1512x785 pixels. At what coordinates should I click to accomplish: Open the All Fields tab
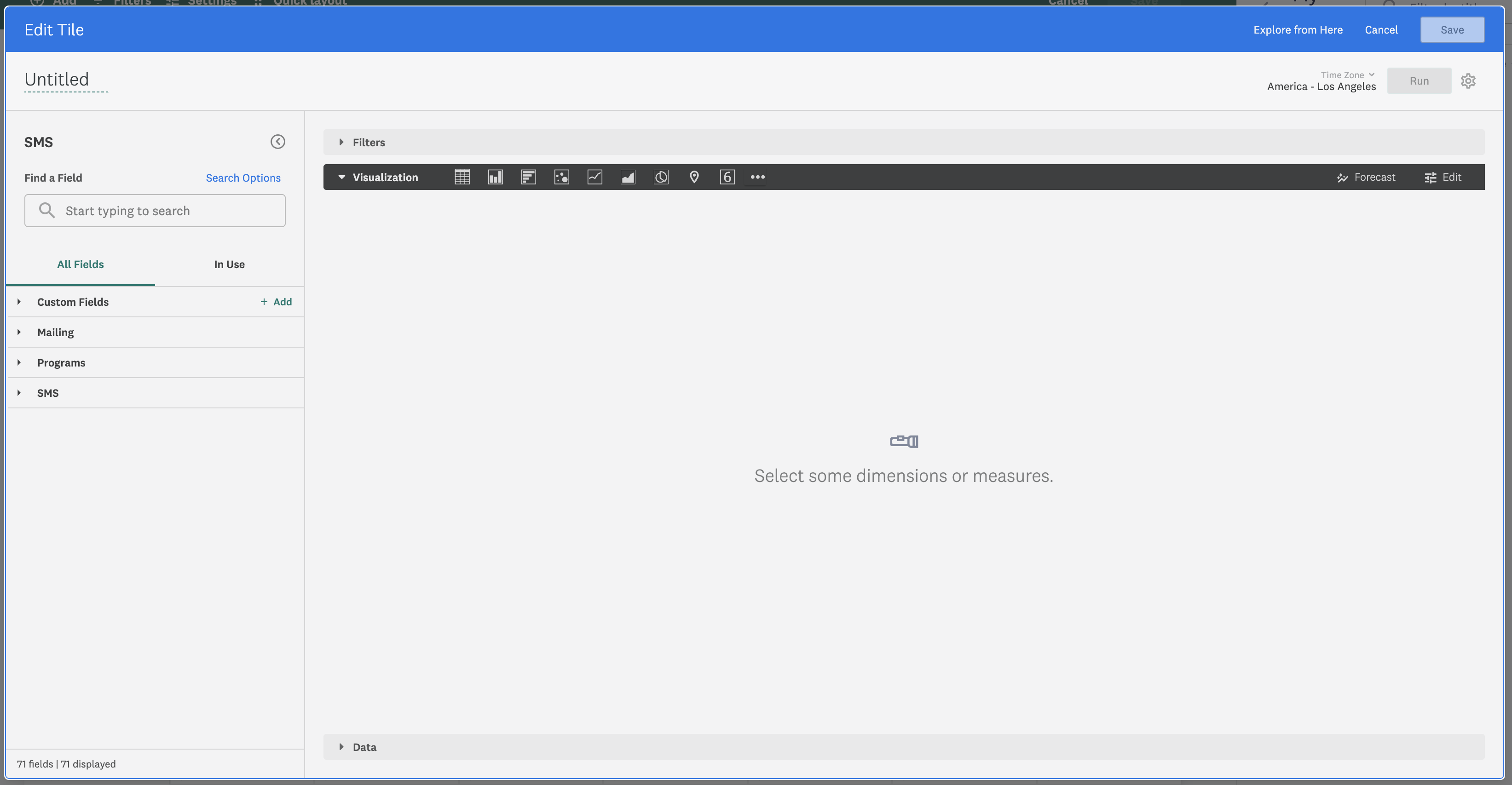pyautogui.click(x=80, y=264)
